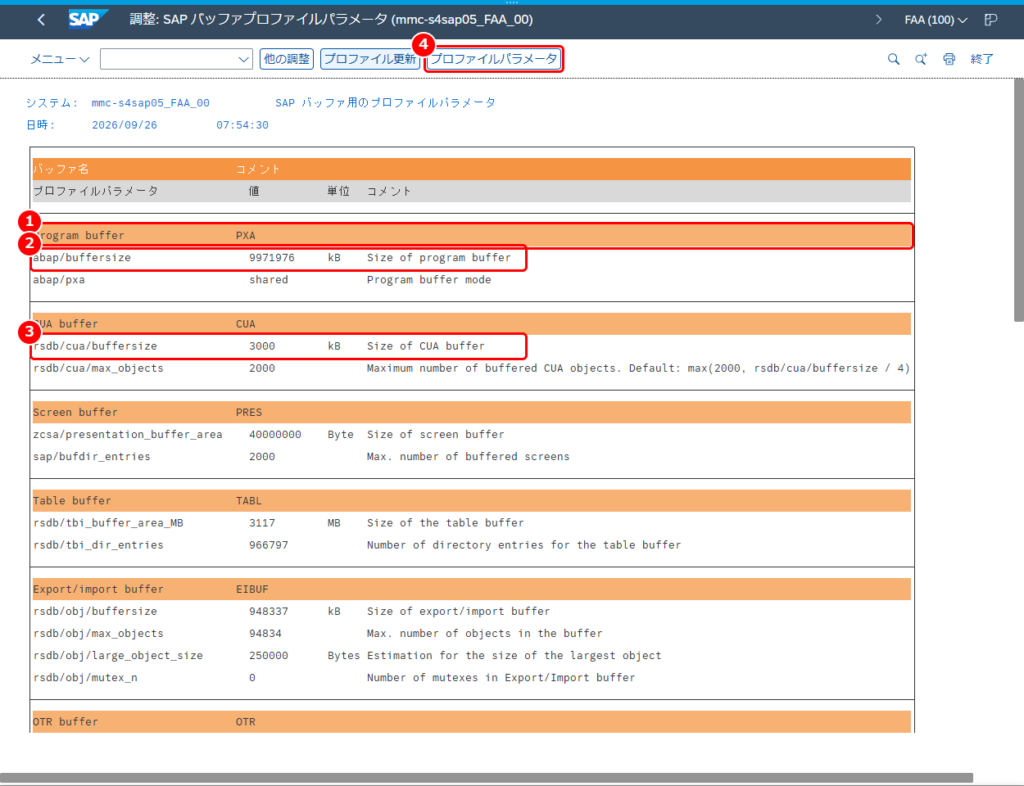Click the value 948337

pyautogui.click(x=268, y=611)
